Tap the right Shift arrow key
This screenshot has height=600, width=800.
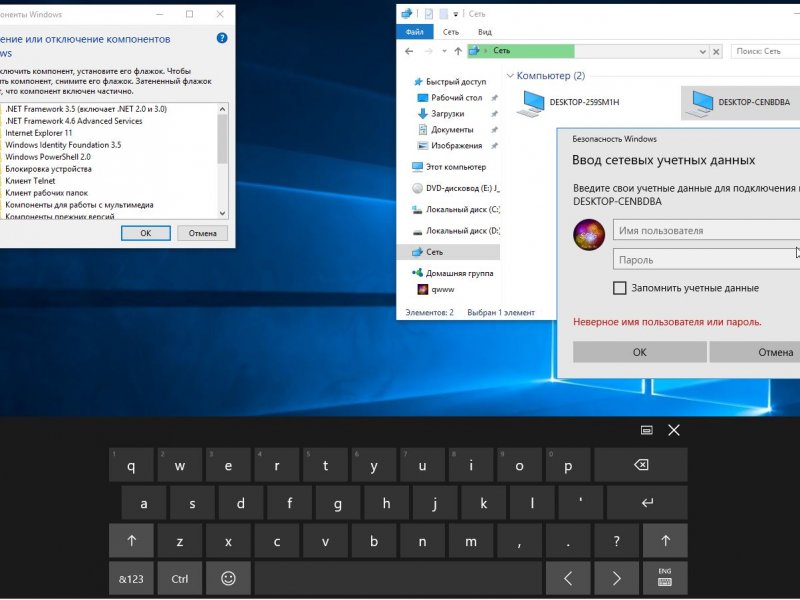665,541
